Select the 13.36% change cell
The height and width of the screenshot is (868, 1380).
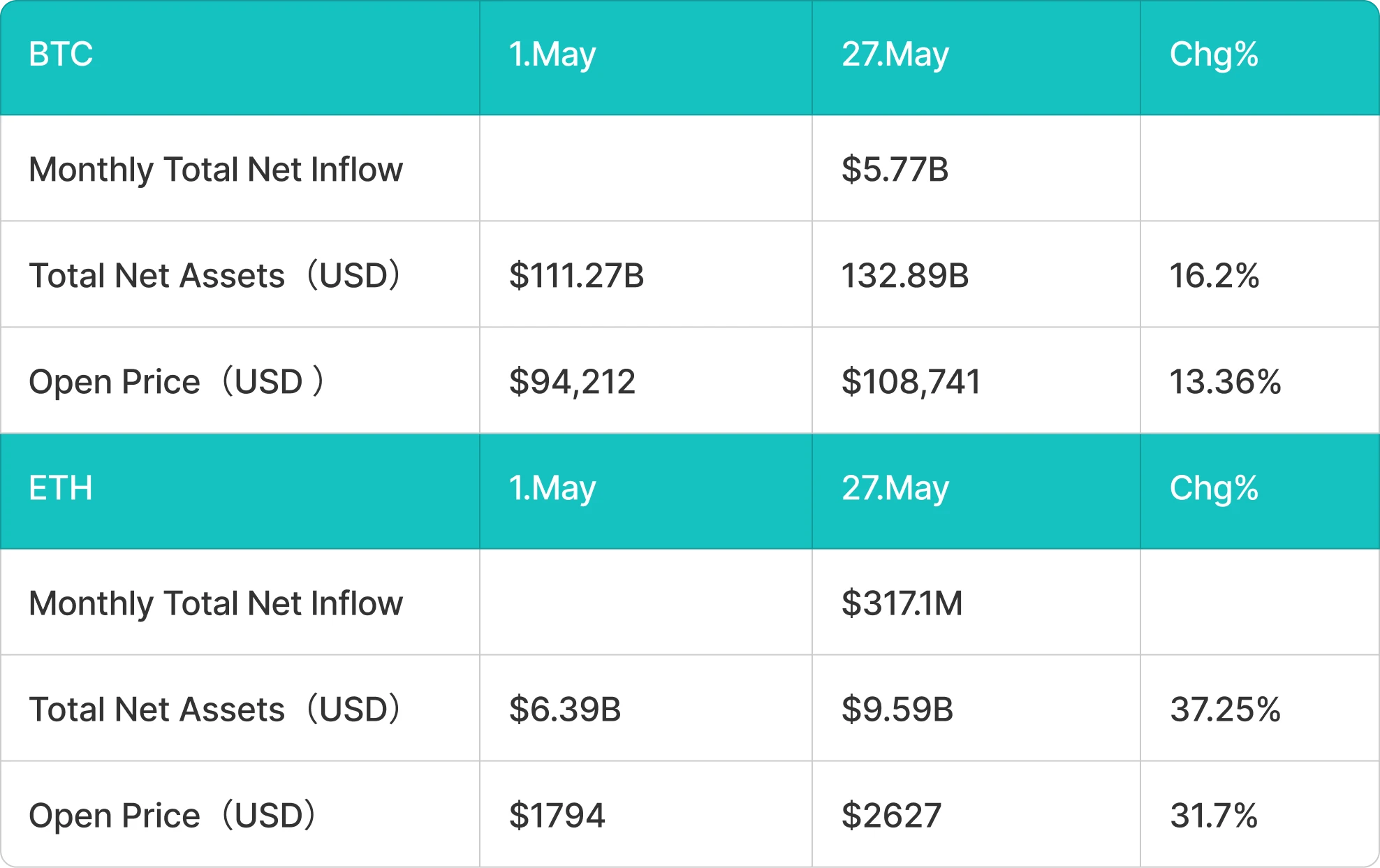pos(1225,382)
